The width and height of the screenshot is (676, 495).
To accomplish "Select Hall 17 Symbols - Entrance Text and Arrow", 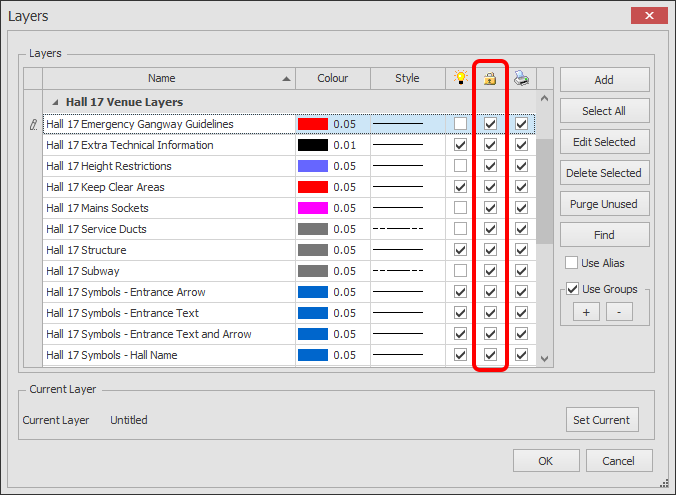I will pyautogui.click(x=149, y=334).
